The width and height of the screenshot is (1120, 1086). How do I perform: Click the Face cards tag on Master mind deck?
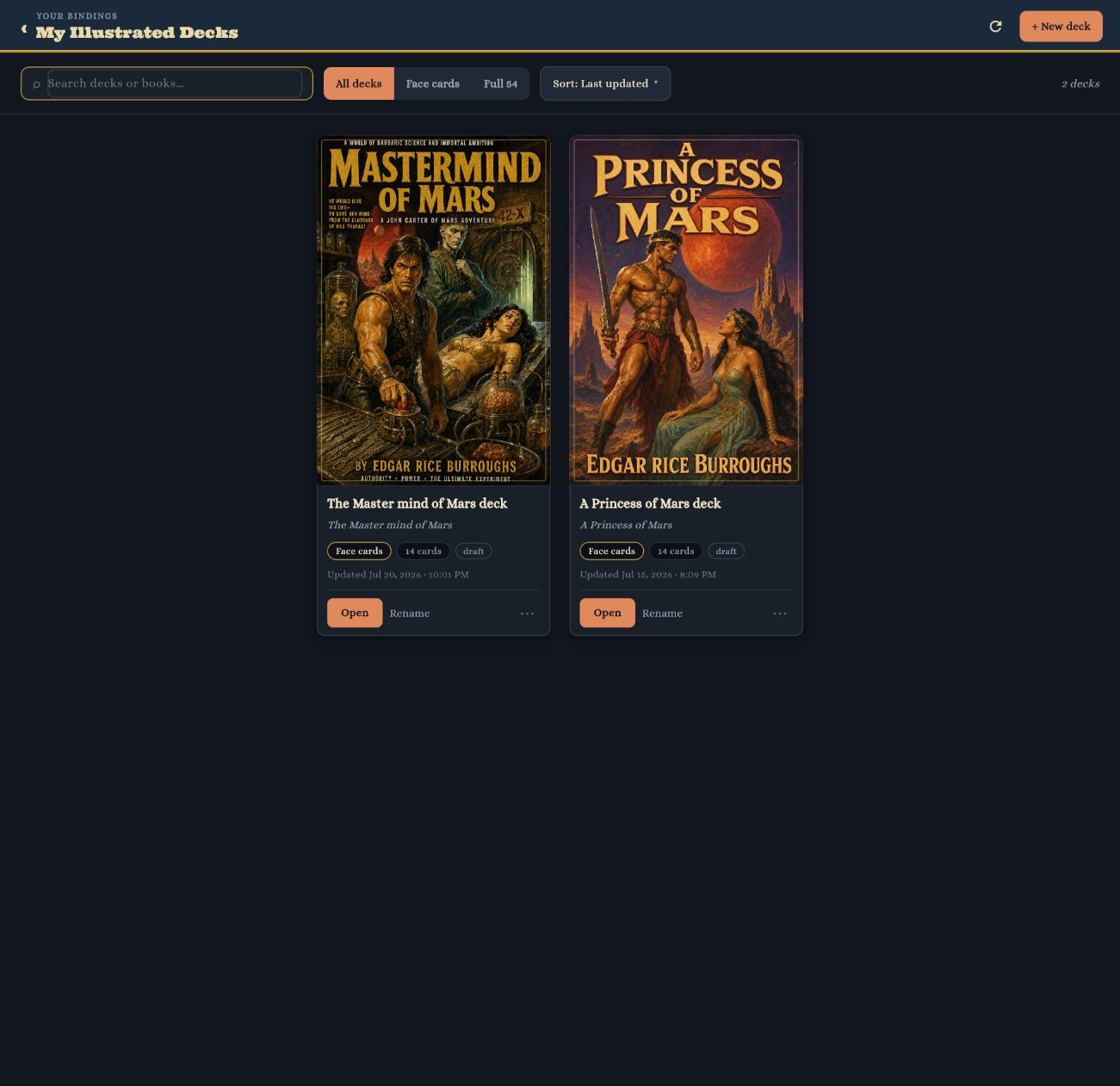click(359, 551)
